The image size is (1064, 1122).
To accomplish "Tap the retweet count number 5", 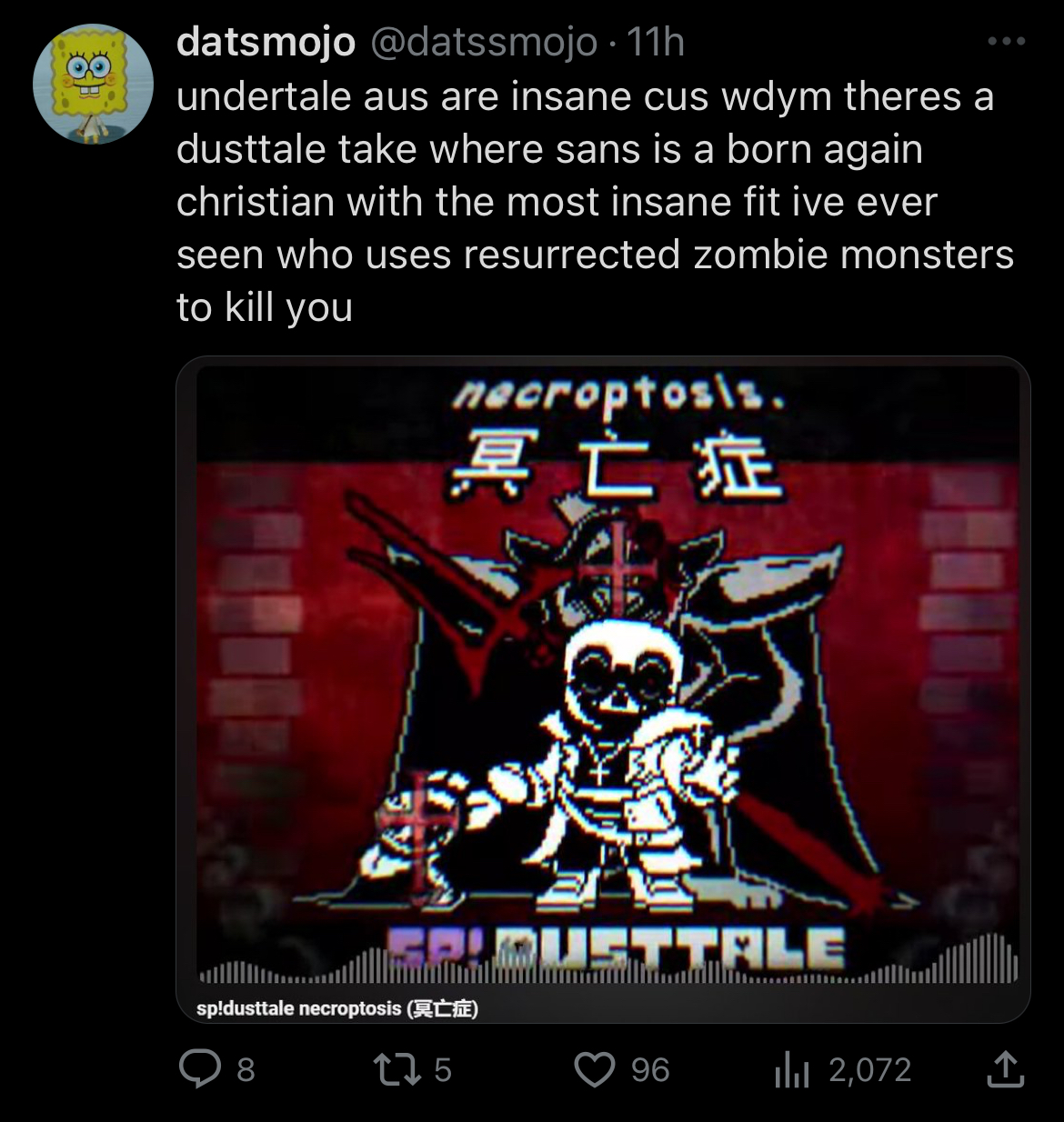I will (442, 1070).
